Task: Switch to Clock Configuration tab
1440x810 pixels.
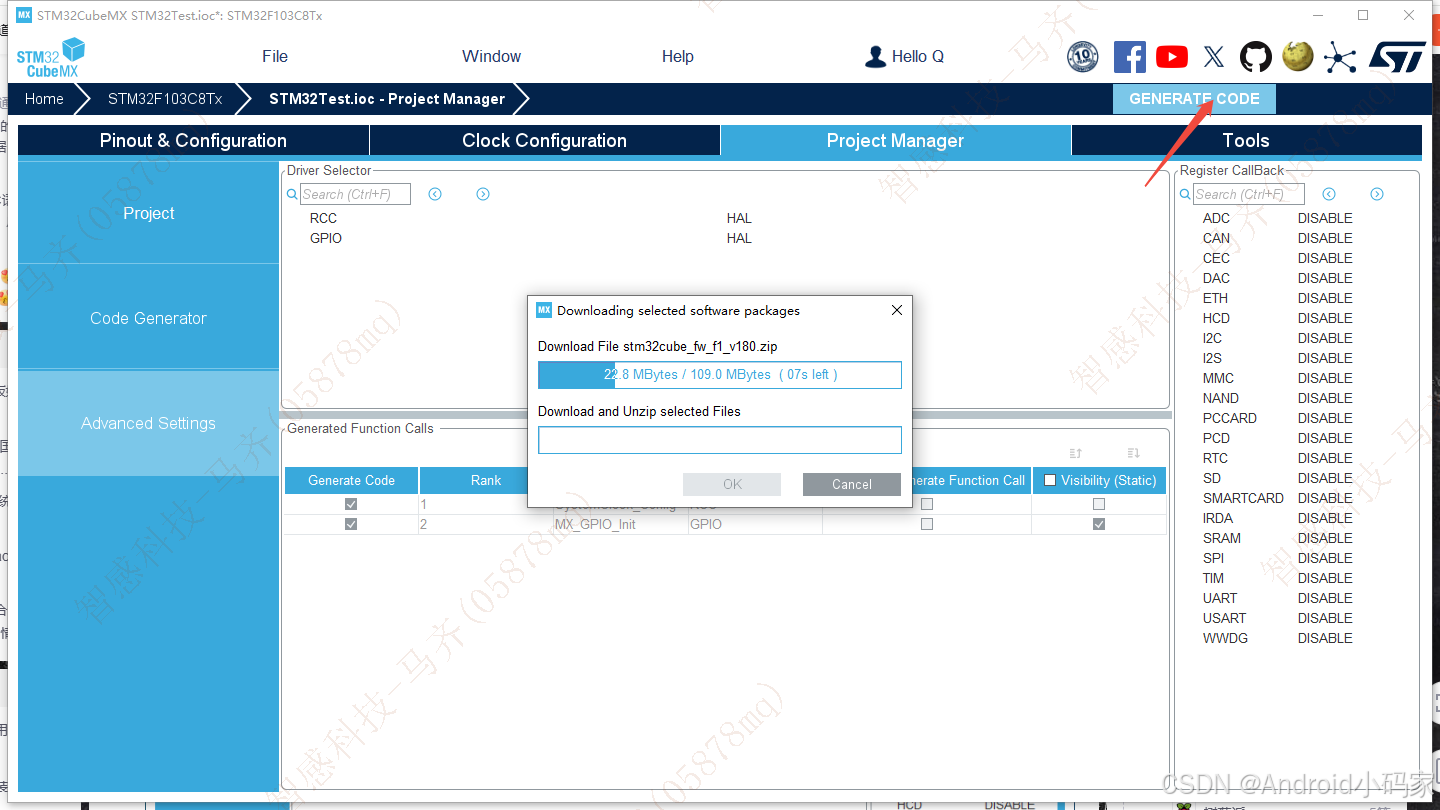Action: pyautogui.click(x=544, y=140)
